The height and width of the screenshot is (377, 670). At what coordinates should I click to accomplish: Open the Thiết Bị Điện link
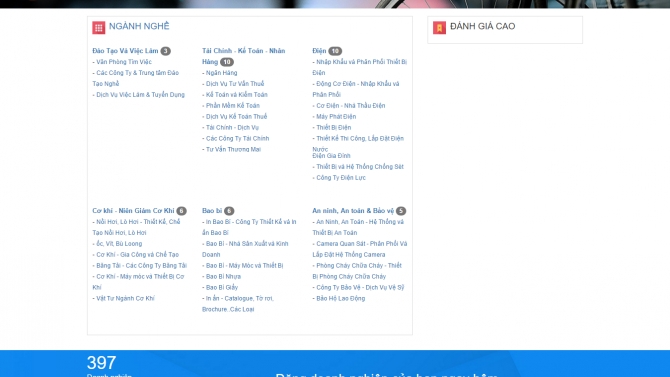coord(334,127)
